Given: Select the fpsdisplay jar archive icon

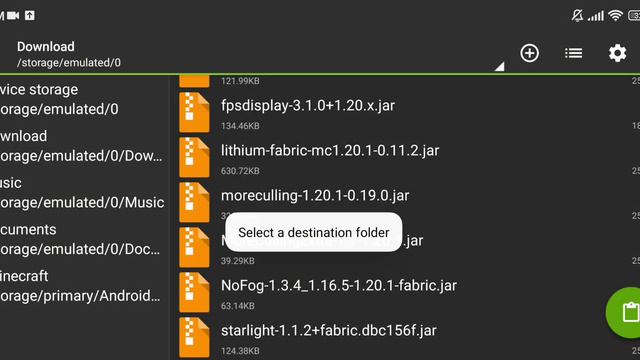Looking at the screenshot, I should coord(194,113).
